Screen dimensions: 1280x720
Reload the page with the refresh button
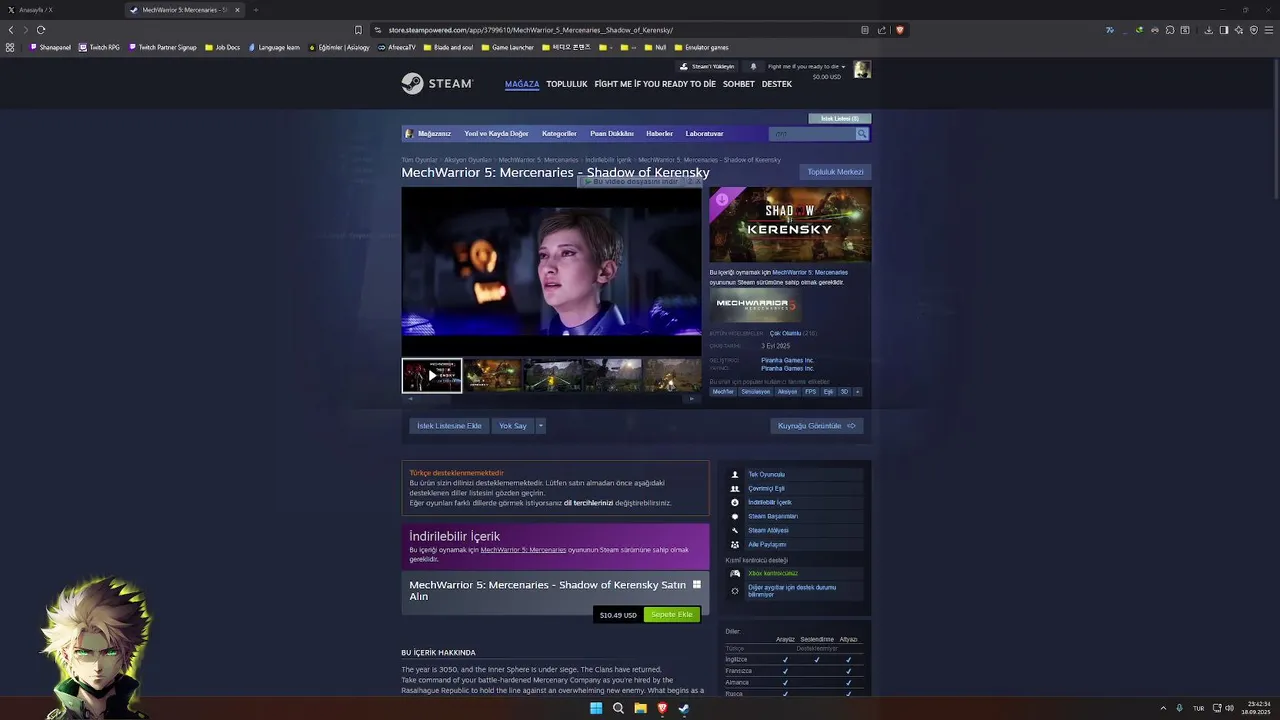41,30
